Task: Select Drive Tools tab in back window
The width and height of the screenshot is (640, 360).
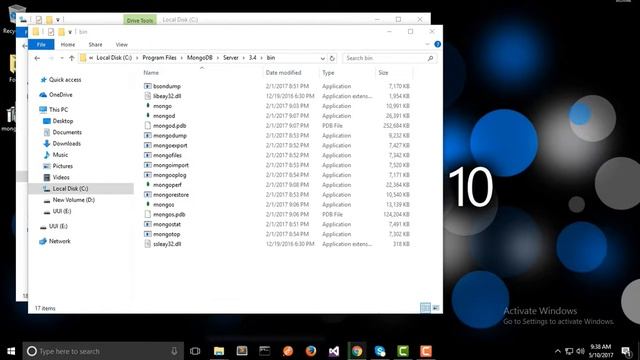Action: [140, 20]
